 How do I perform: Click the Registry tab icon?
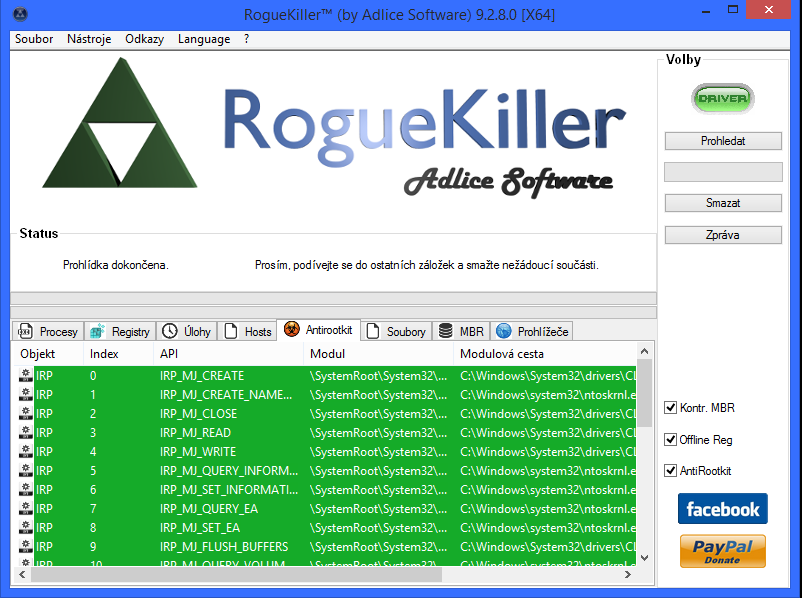tap(97, 331)
